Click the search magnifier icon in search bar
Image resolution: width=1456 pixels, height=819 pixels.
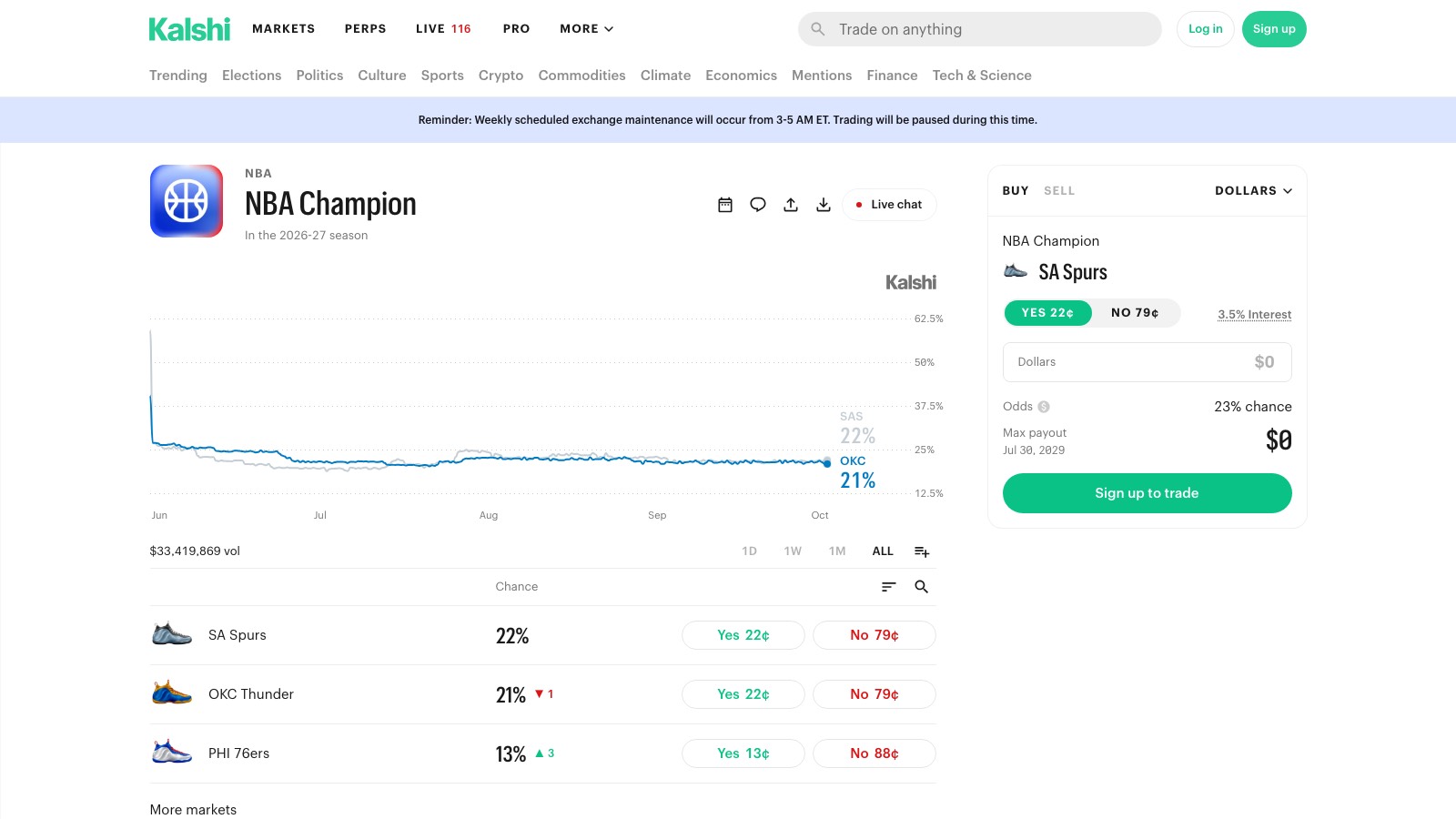pos(818,29)
